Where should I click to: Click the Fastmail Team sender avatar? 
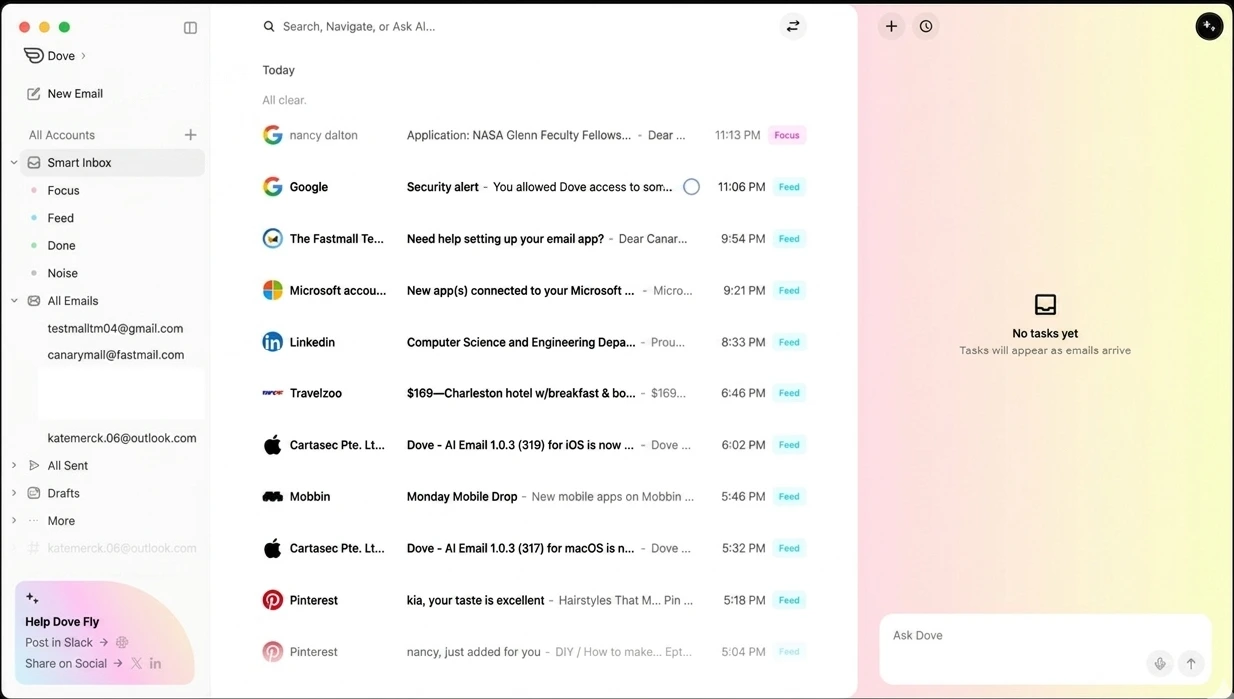[x=272, y=239]
